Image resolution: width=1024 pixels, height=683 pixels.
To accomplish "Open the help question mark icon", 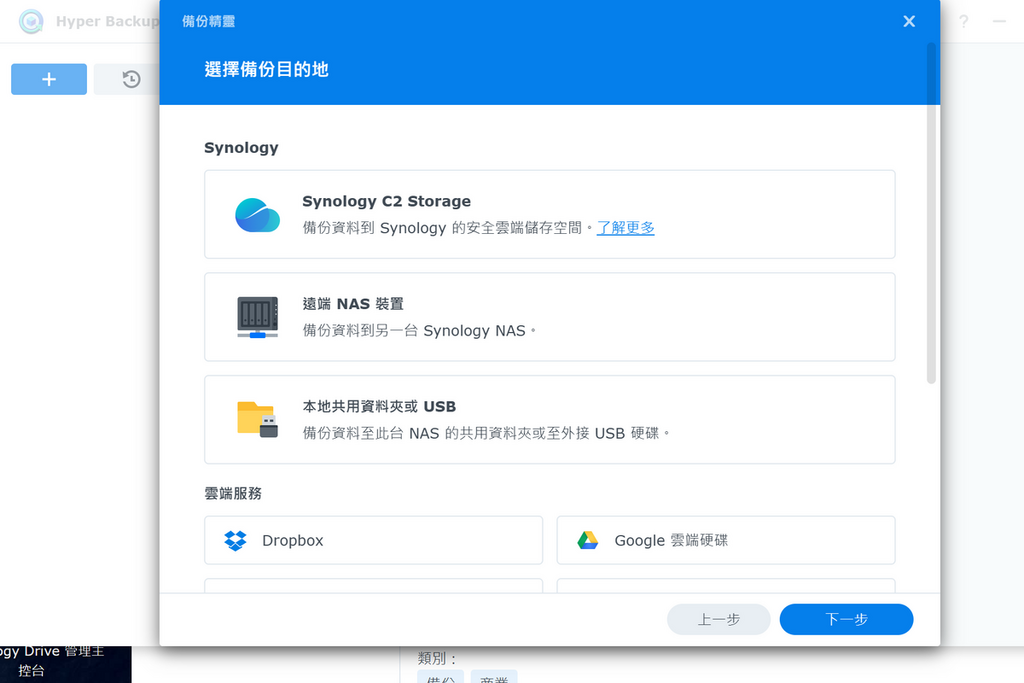I will (x=964, y=22).
